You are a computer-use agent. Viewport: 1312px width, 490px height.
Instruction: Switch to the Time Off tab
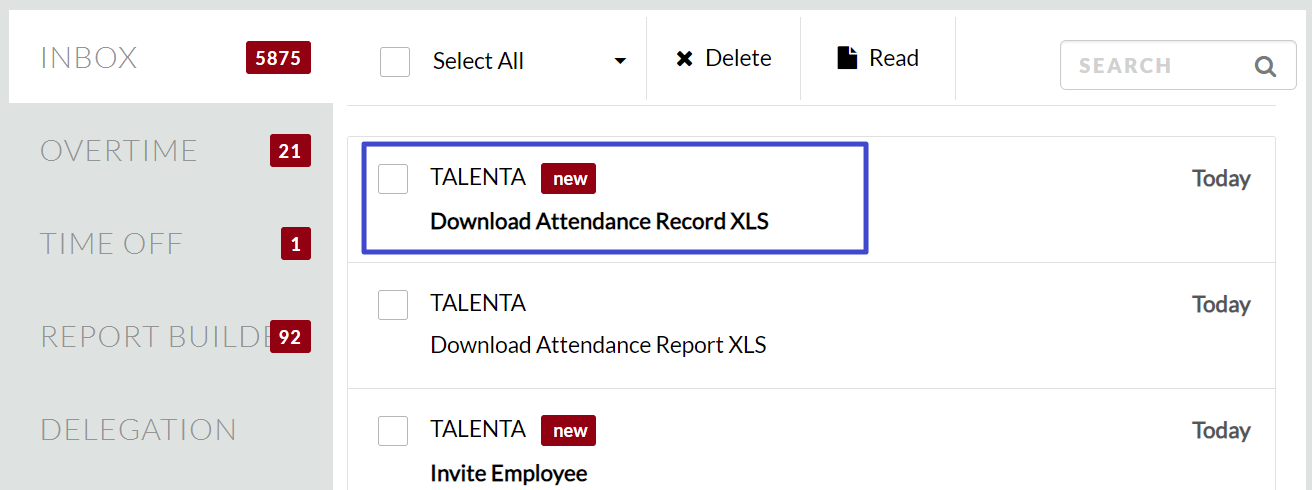click(x=111, y=244)
